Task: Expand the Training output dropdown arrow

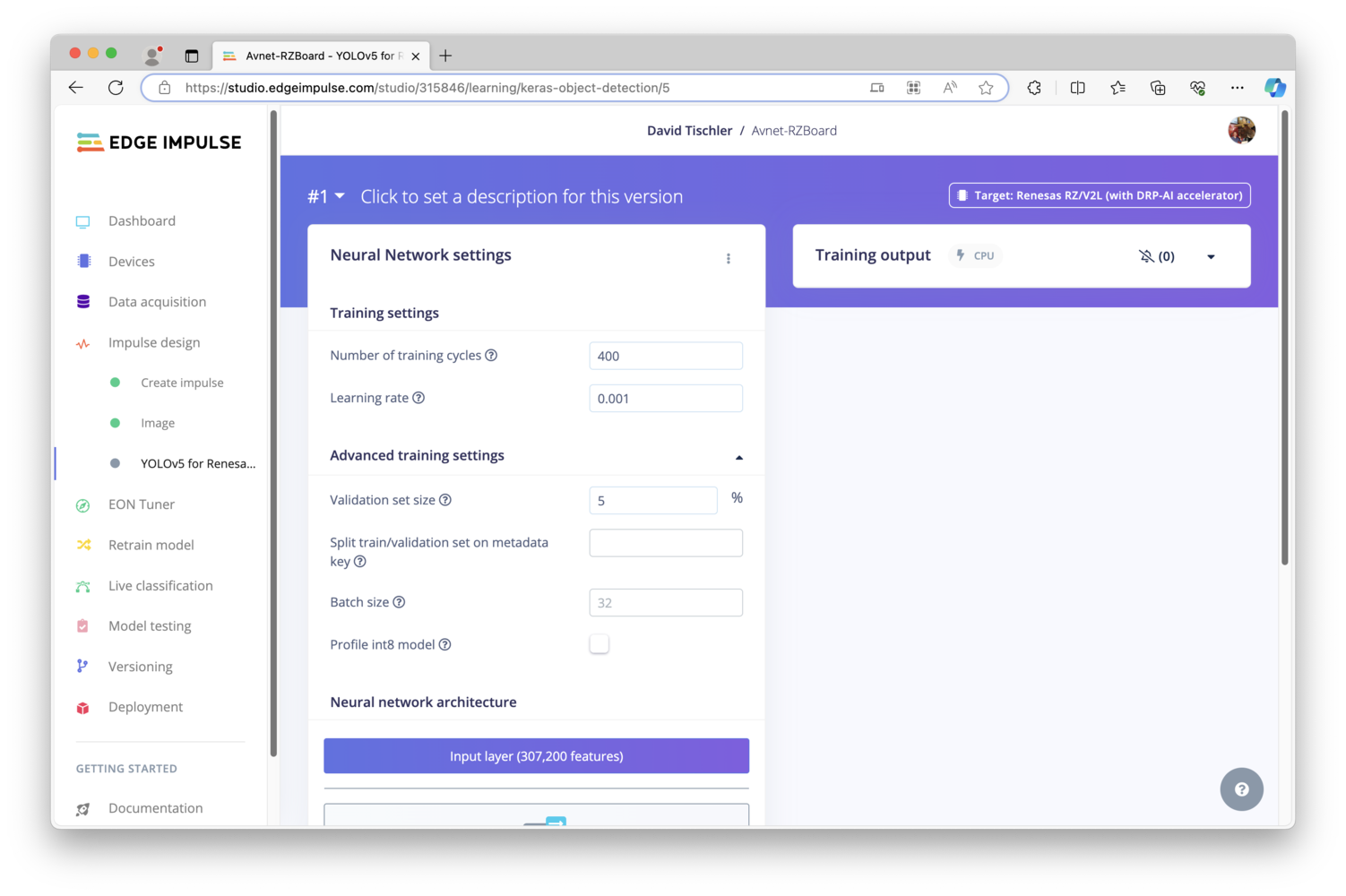Action: (x=1211, y=256)
